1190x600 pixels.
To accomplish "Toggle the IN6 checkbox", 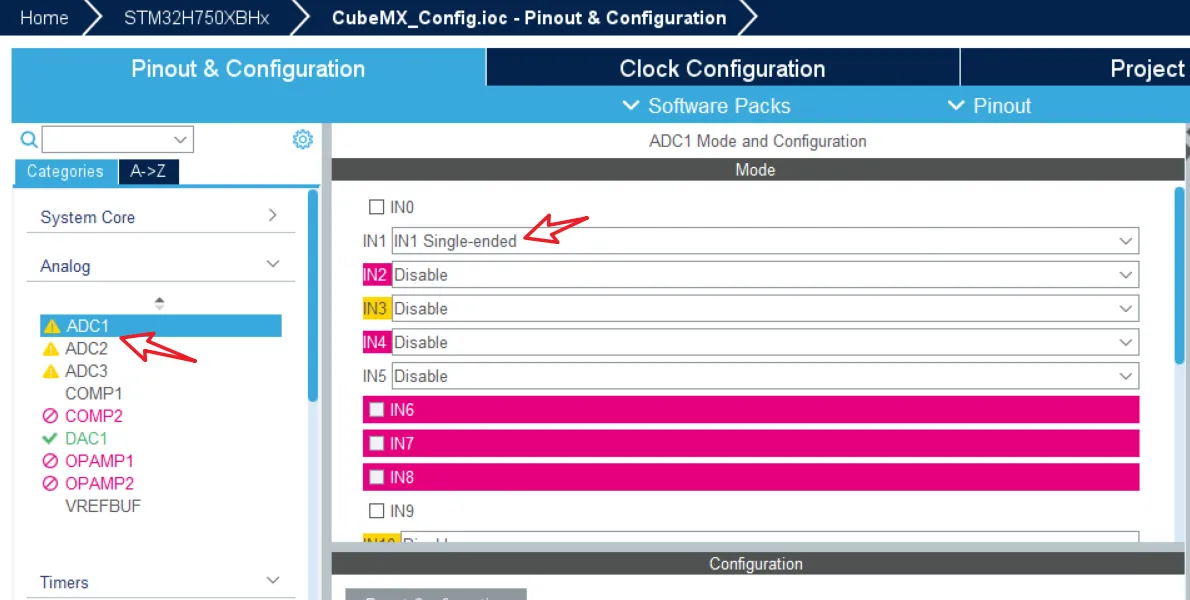I will coord(376,410).
